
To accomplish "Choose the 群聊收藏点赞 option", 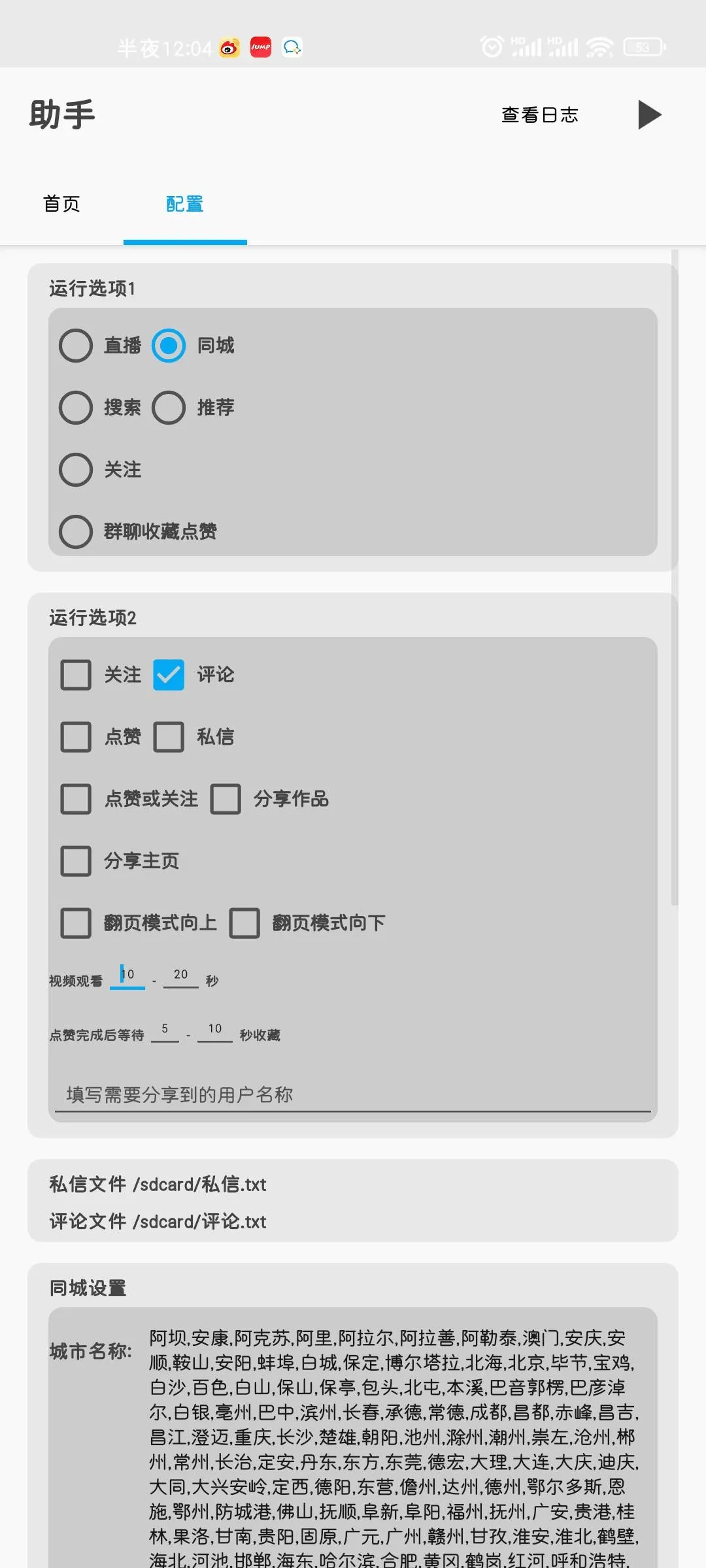I will tap(75, 532).
